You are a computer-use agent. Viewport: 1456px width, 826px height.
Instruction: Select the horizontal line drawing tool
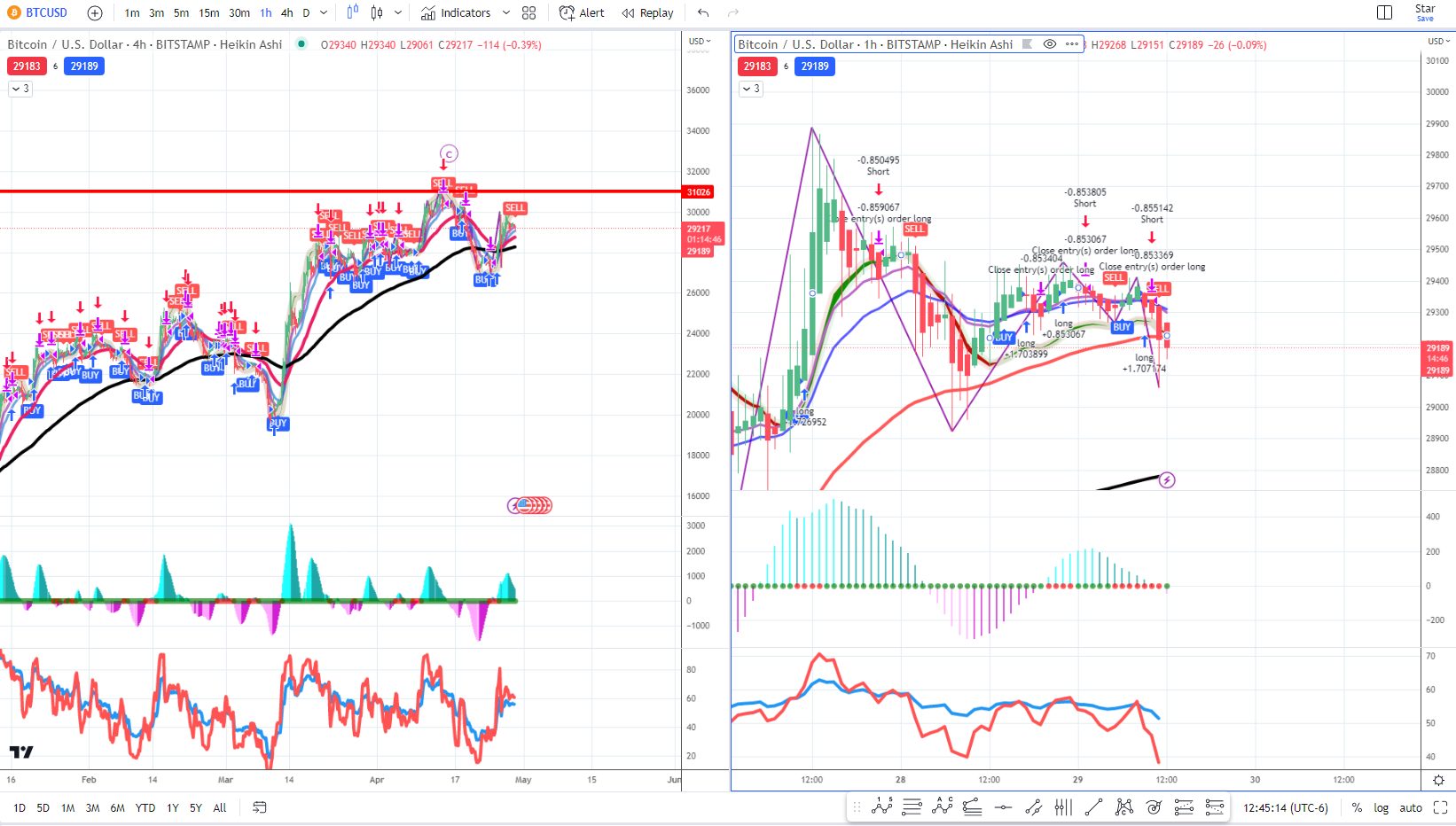[1003, 807]
